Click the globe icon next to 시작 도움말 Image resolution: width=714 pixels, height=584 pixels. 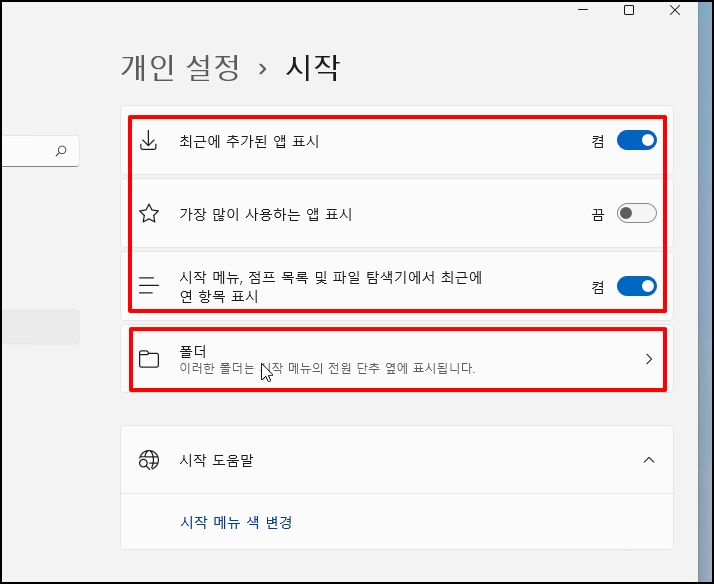(149, 460)
